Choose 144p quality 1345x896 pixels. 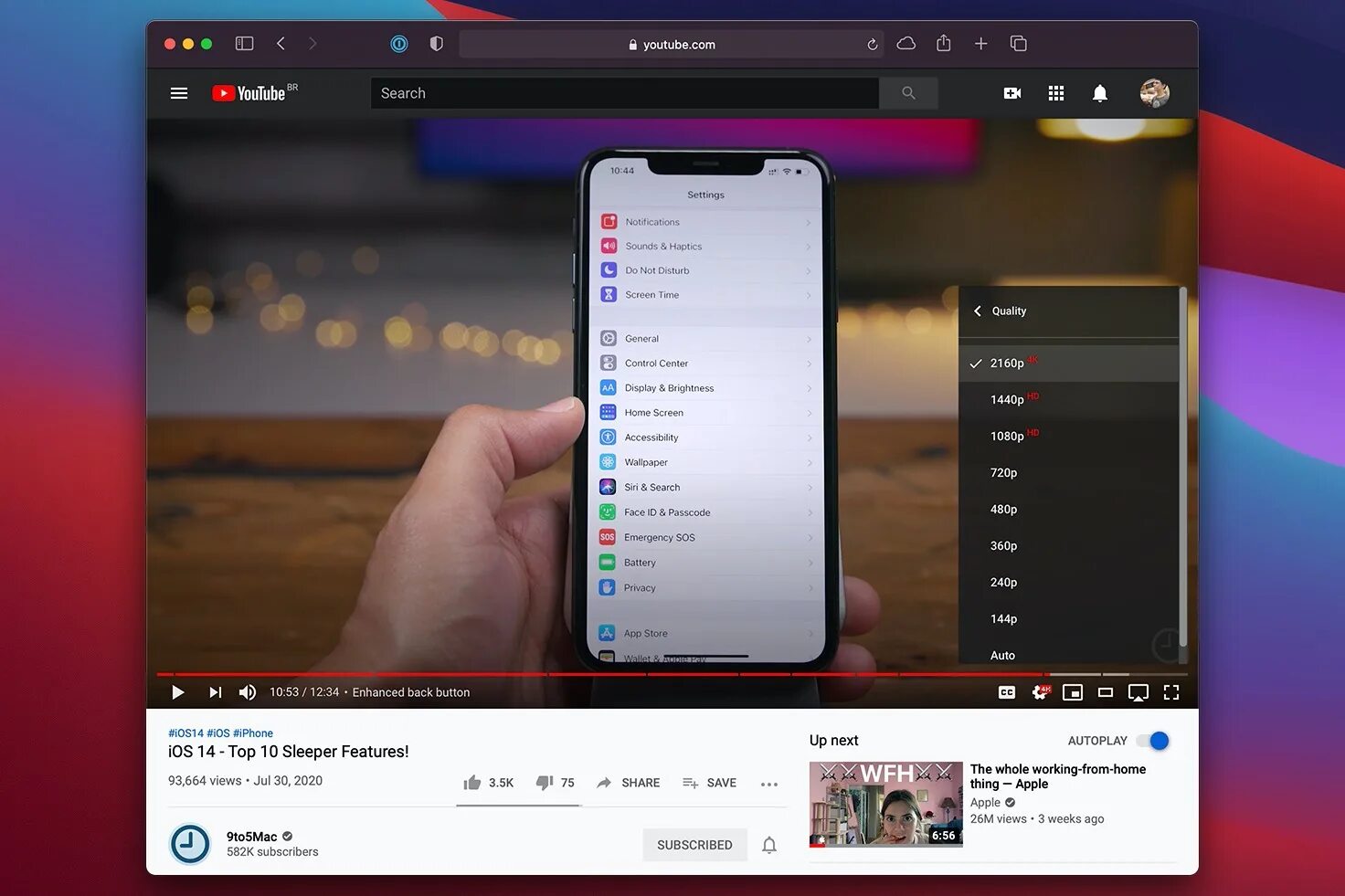click(x=1069, y=618)
